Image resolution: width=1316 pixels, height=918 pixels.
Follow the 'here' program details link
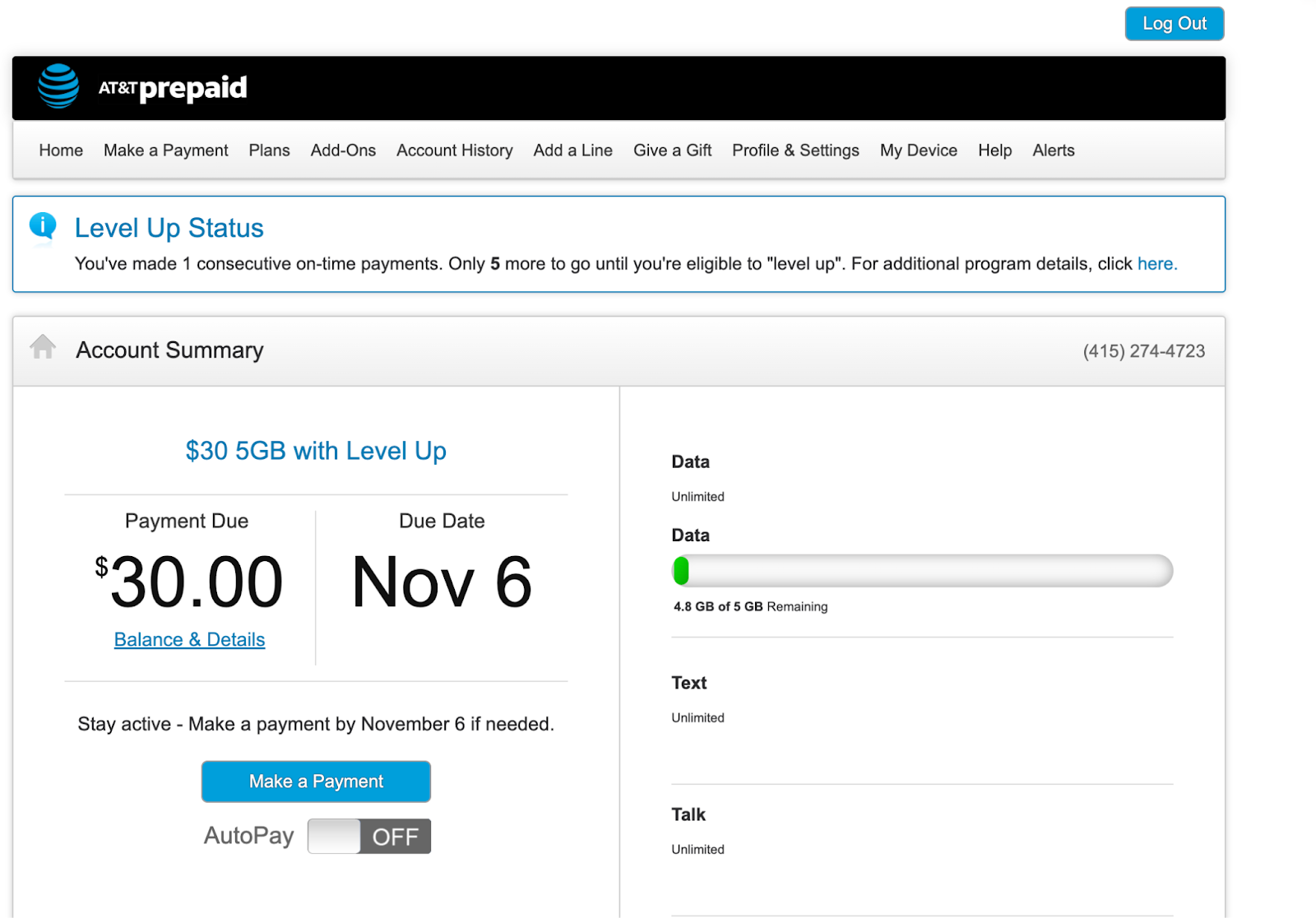[1157, 264]
